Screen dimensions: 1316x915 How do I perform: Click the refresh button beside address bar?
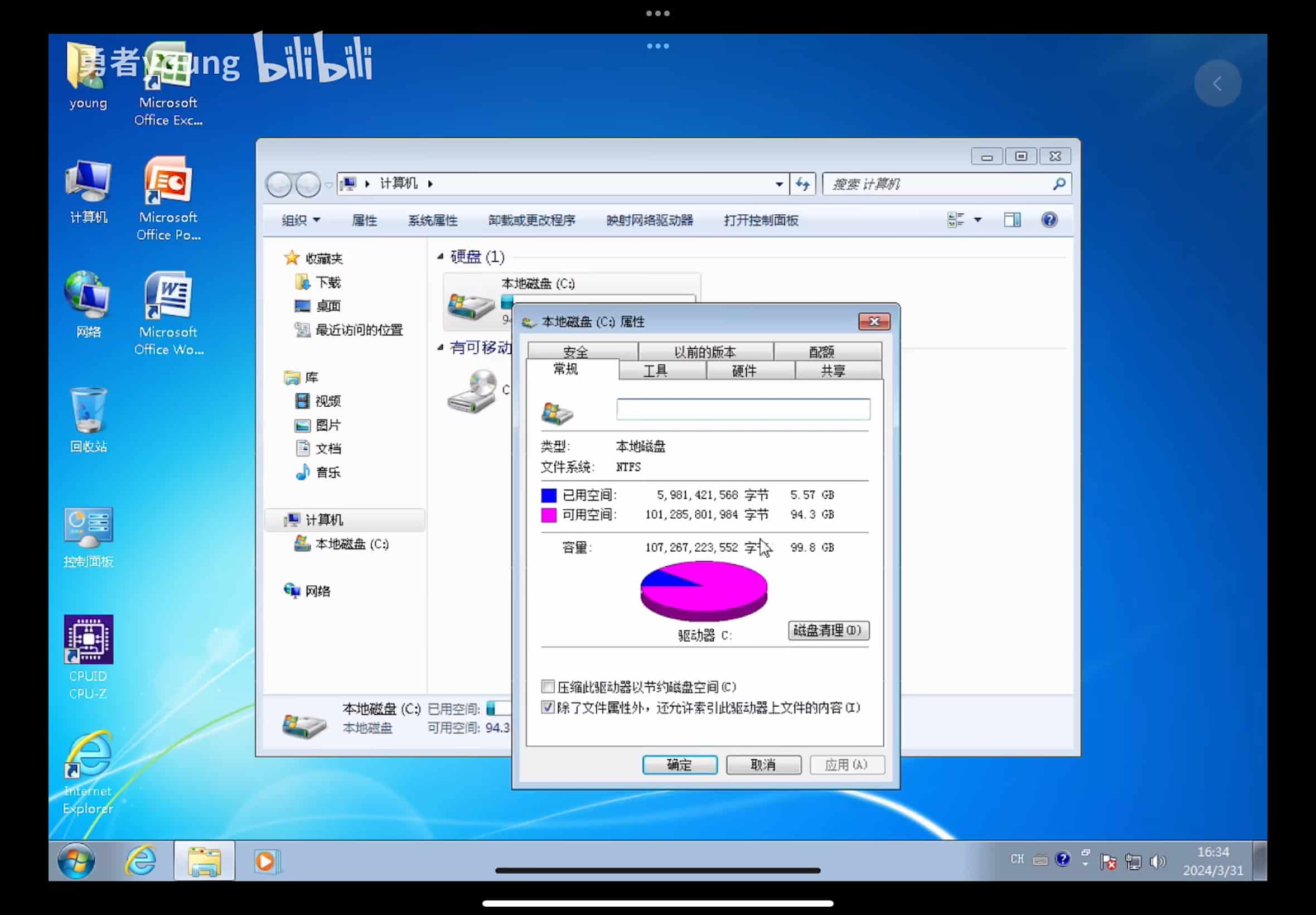802,184
